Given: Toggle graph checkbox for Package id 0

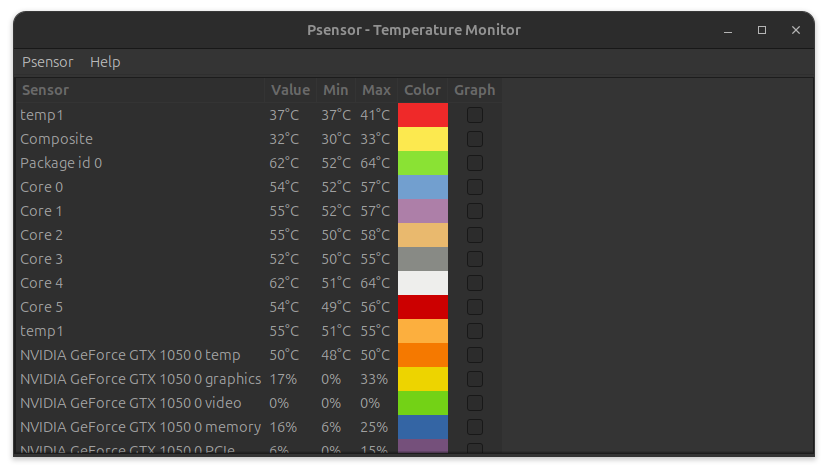Looking at the screenshot, I should [x=475, y=163].
